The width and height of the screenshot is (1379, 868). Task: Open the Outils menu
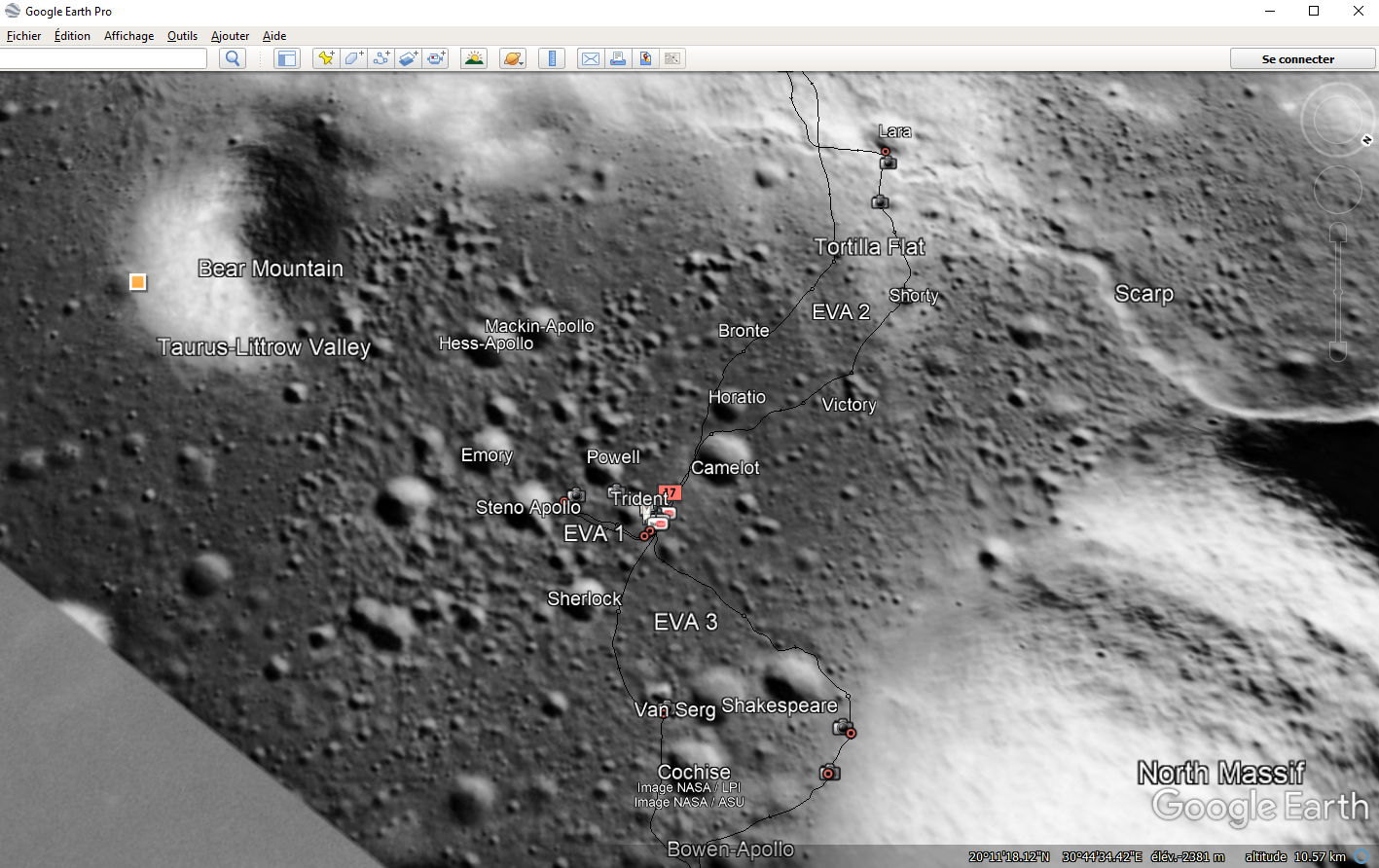click(182, 36)
